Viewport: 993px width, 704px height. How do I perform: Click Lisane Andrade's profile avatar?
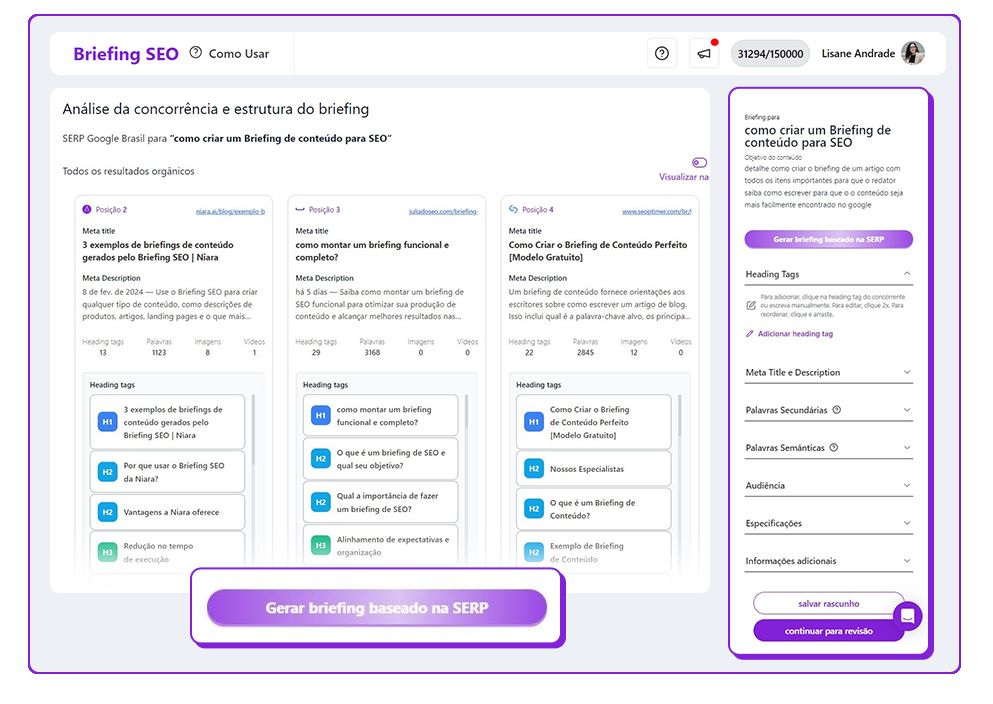pyautogui.click(x=912, y=54)
